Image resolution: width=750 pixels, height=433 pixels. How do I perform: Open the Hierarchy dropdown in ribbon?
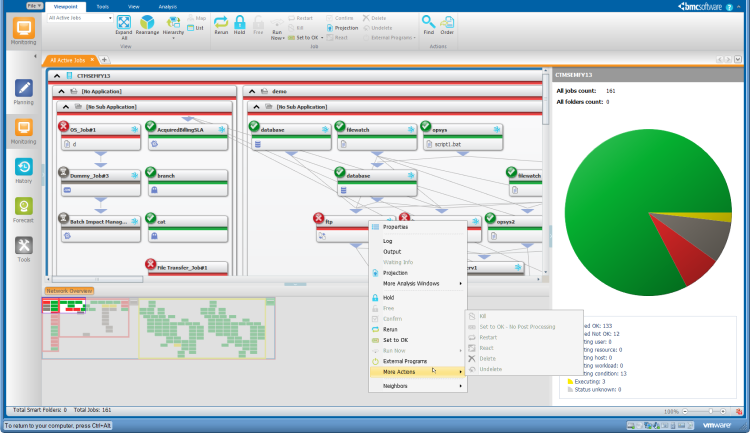click(x=173, y=25)
